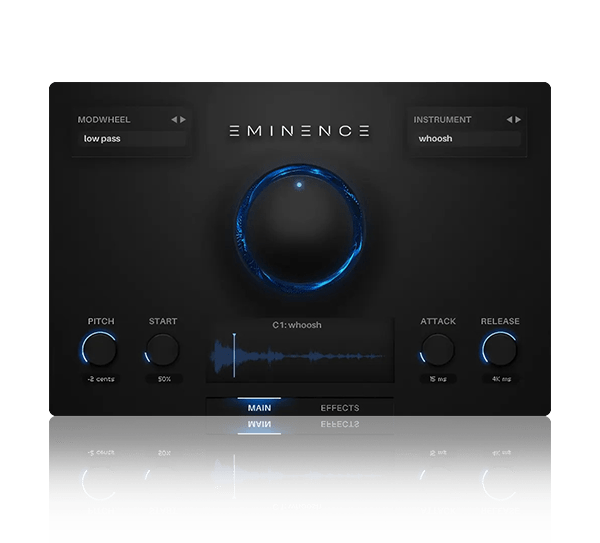
Task: Click the PITCH label
Action: 101,321
